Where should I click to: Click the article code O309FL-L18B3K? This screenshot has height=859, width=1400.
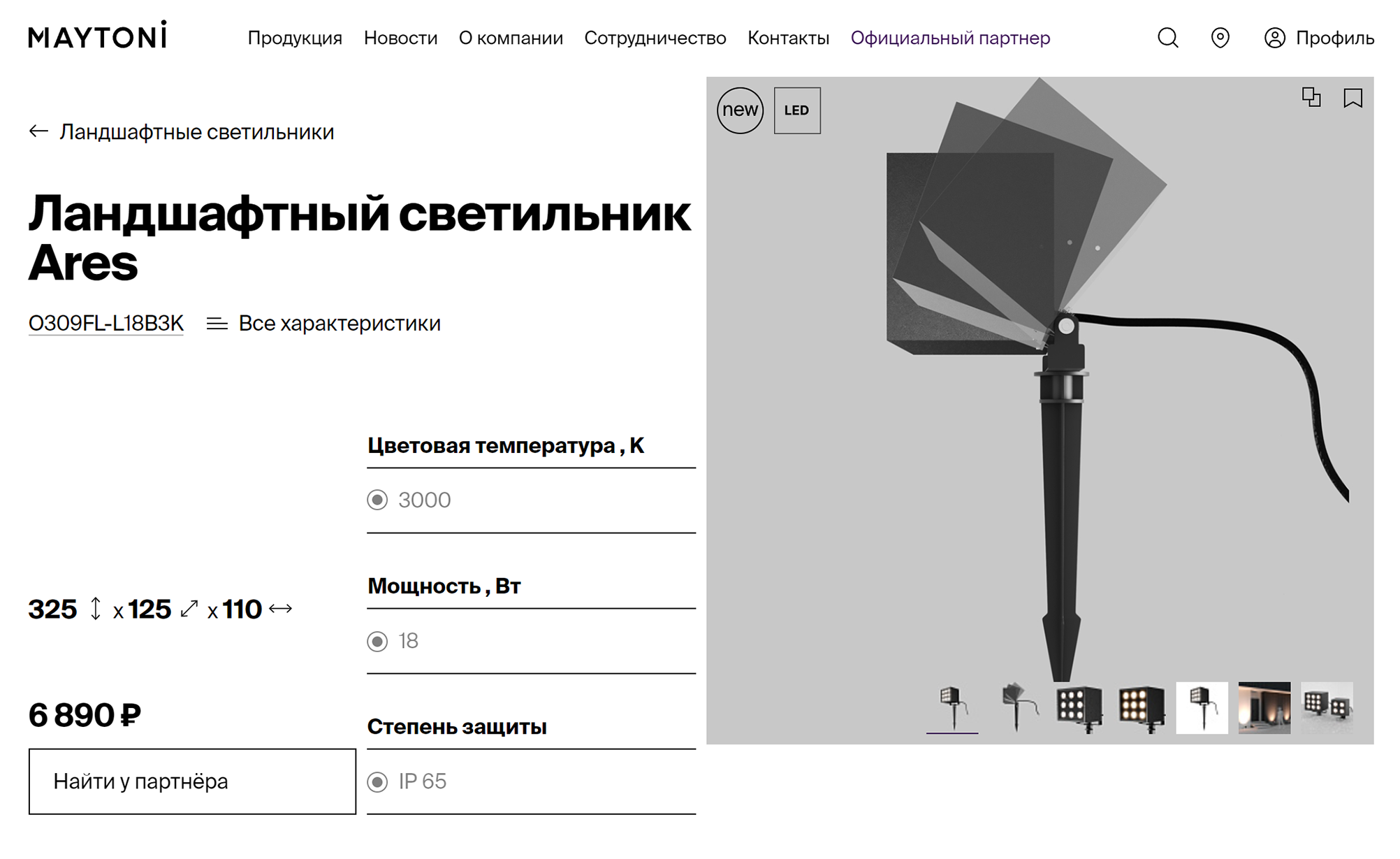click(x=106, y=324)
